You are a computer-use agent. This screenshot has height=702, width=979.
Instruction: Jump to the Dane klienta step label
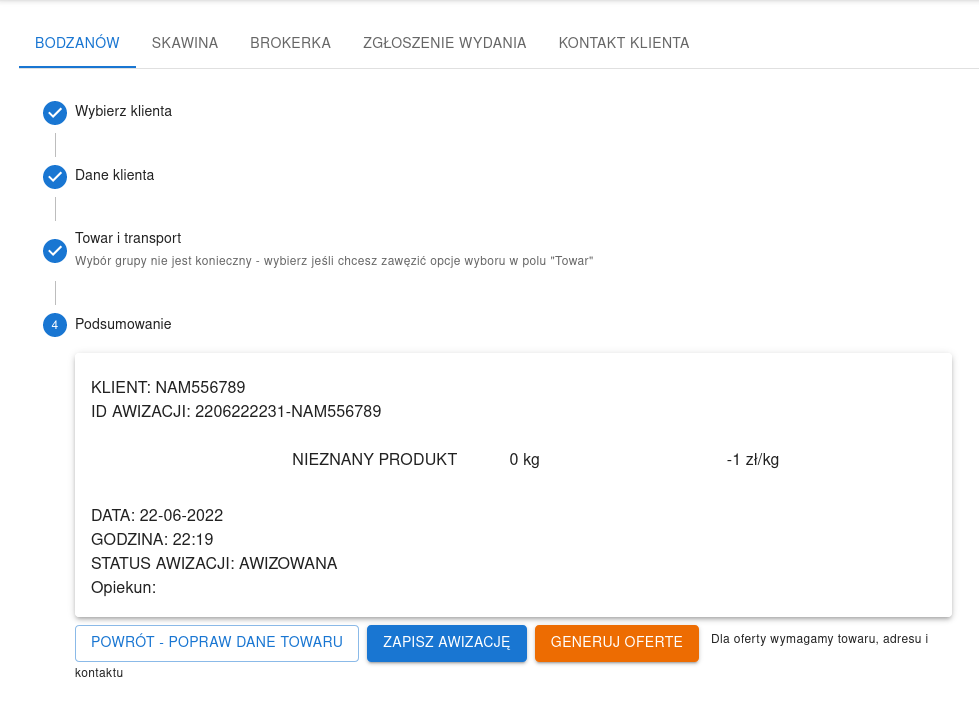tap(114, 175)
